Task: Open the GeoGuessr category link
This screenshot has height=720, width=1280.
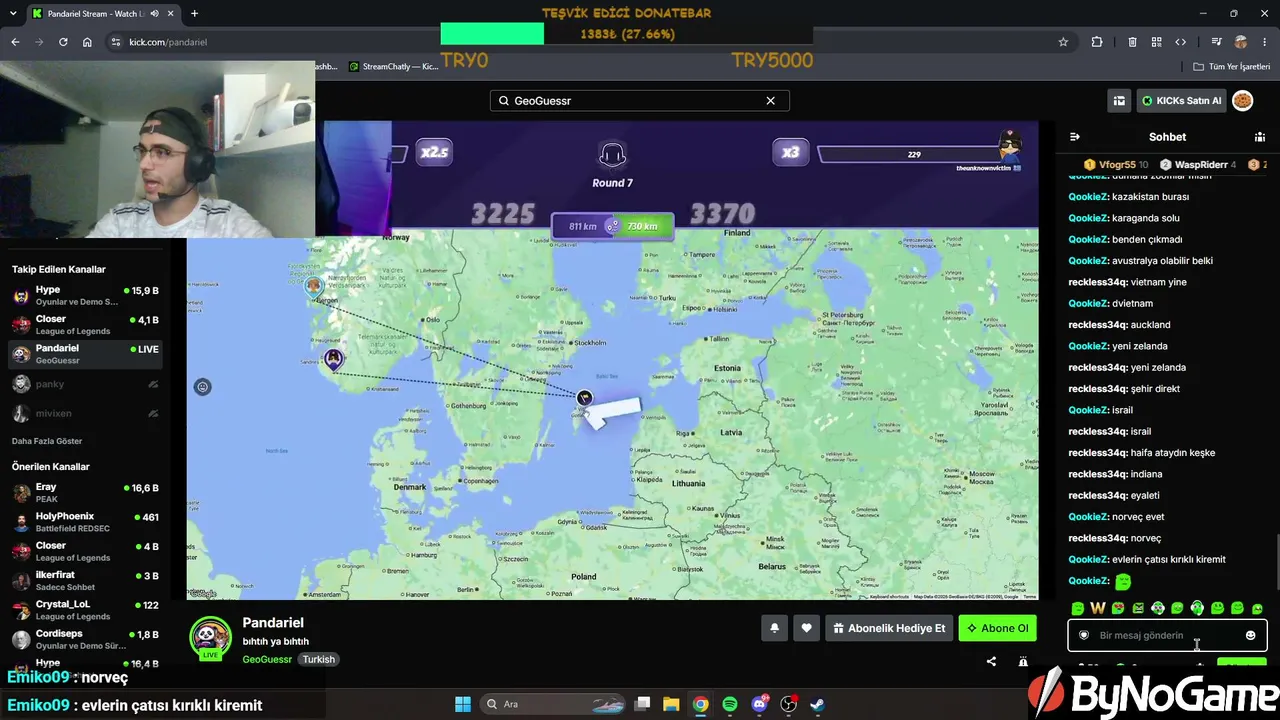Action: coord(267,659)
